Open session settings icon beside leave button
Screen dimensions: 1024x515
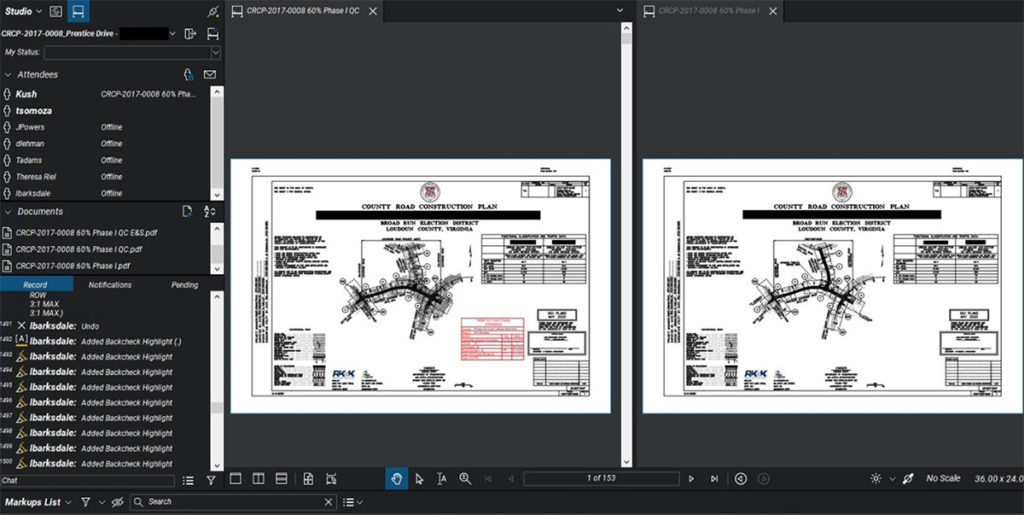pos(212,33)
